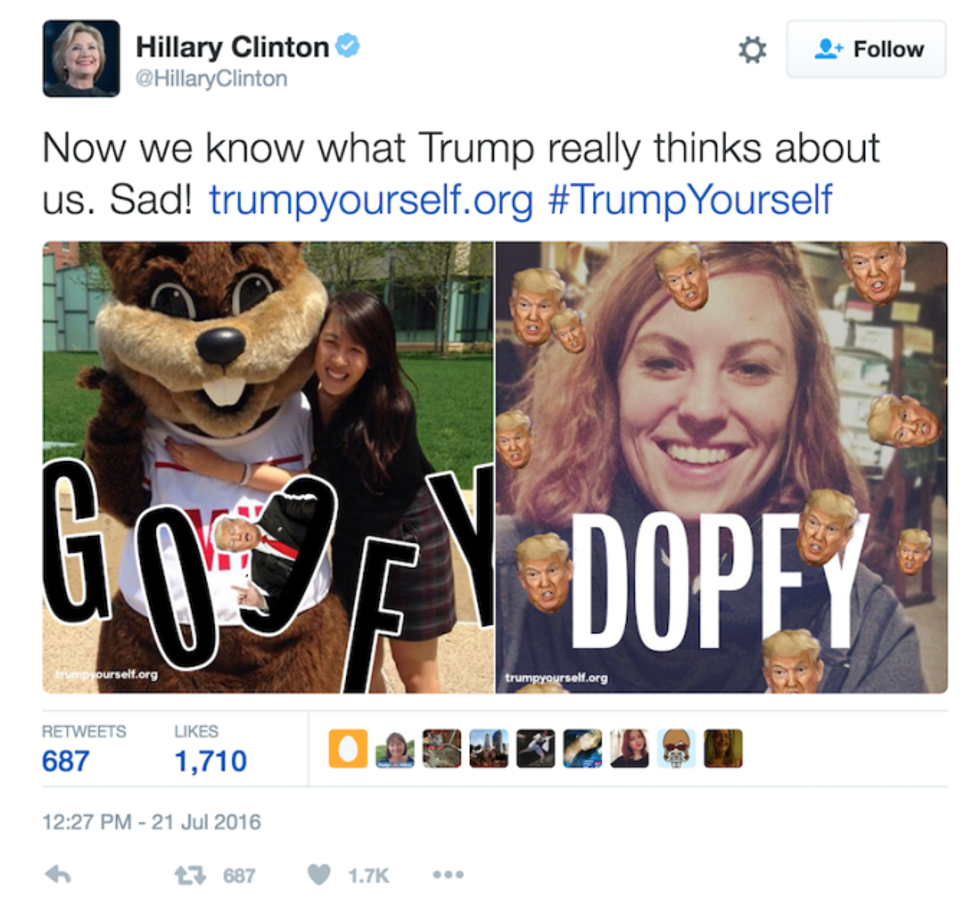View the skull avatar liker

pos(676,748)
